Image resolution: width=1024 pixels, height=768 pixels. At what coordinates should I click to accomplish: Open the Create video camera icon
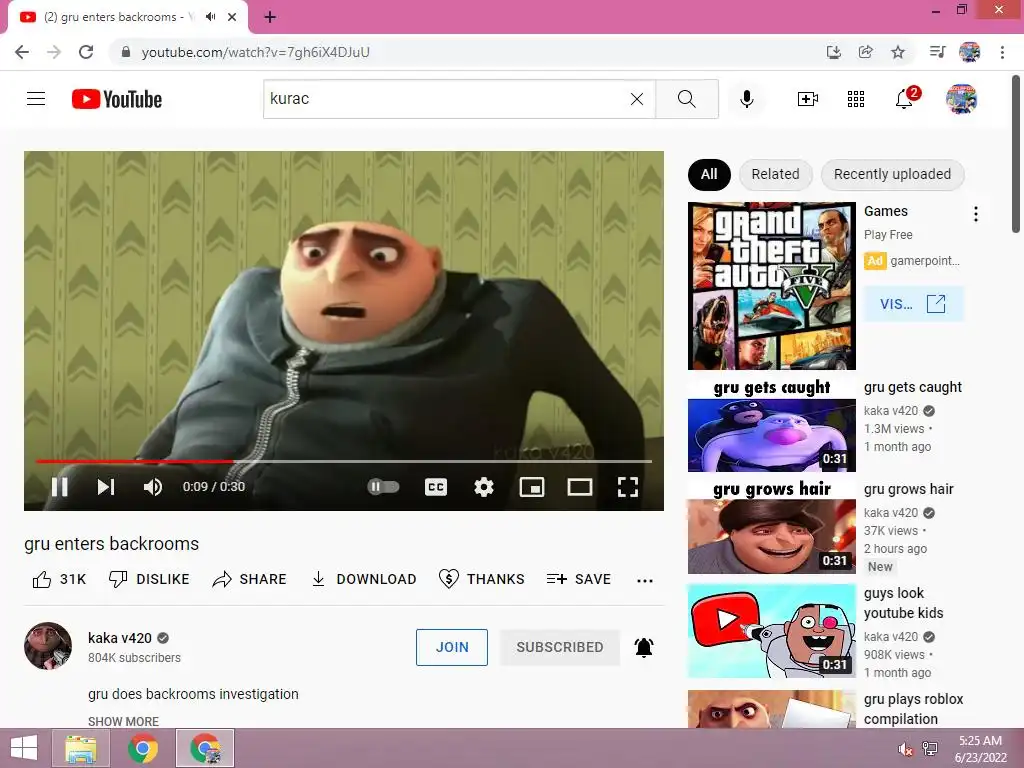tap(808, 99)
